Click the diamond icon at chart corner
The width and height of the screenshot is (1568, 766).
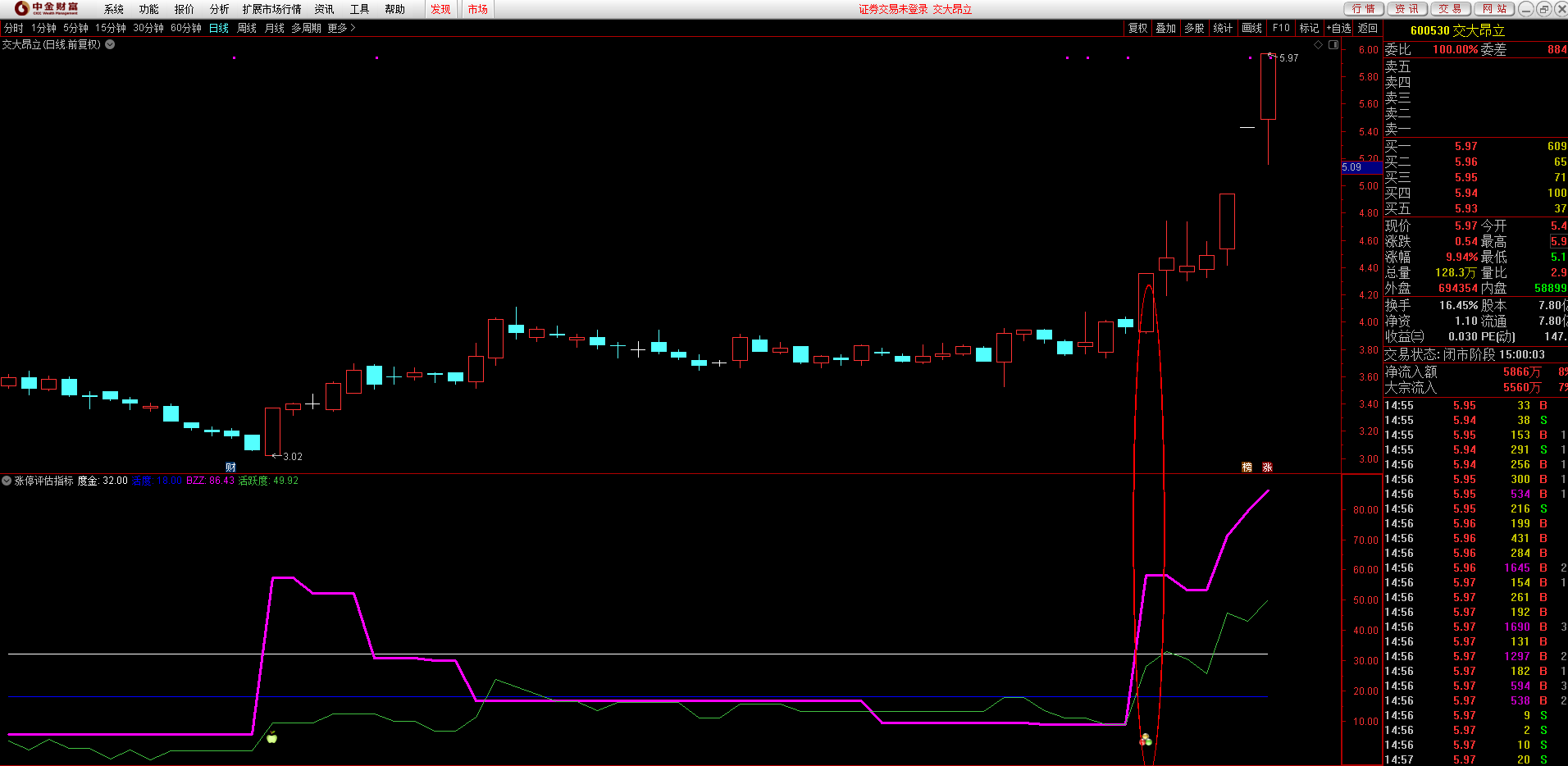click(1318, 45)
